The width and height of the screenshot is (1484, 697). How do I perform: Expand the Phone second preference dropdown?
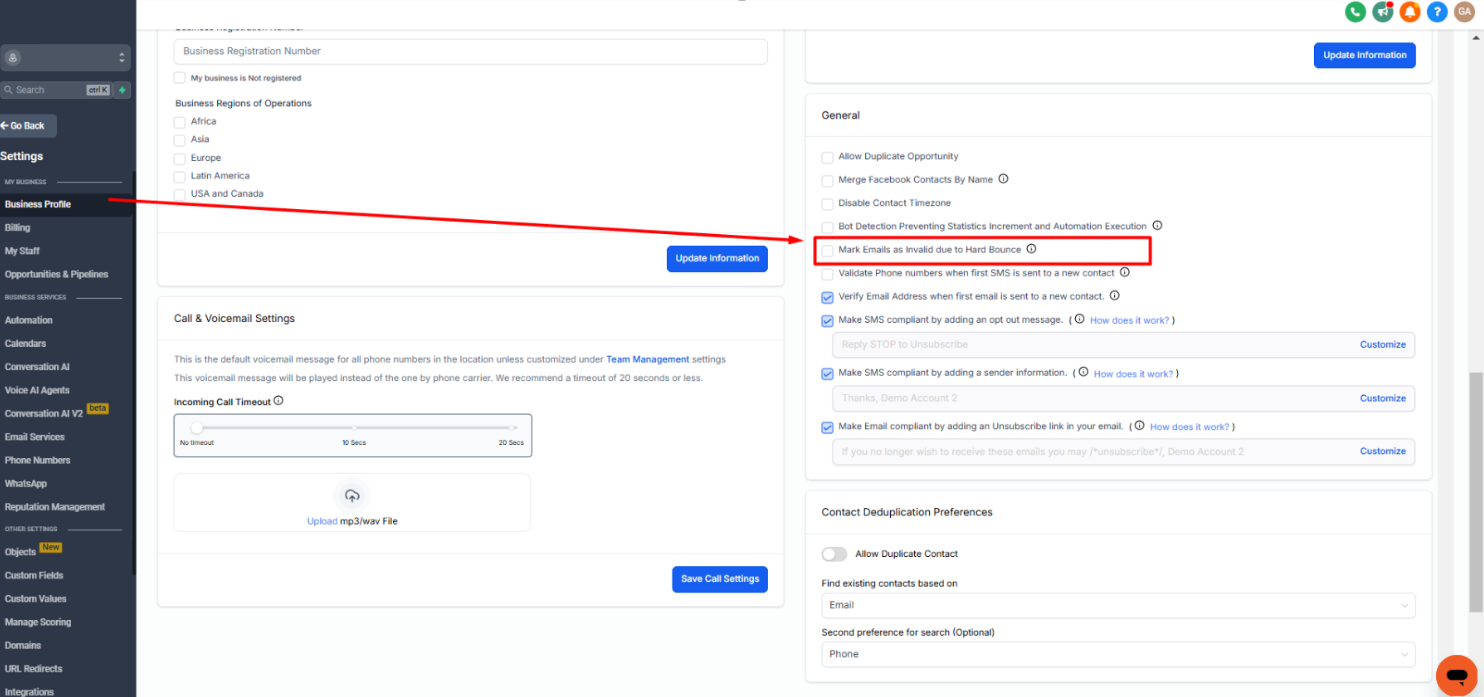coord(1118,654)
